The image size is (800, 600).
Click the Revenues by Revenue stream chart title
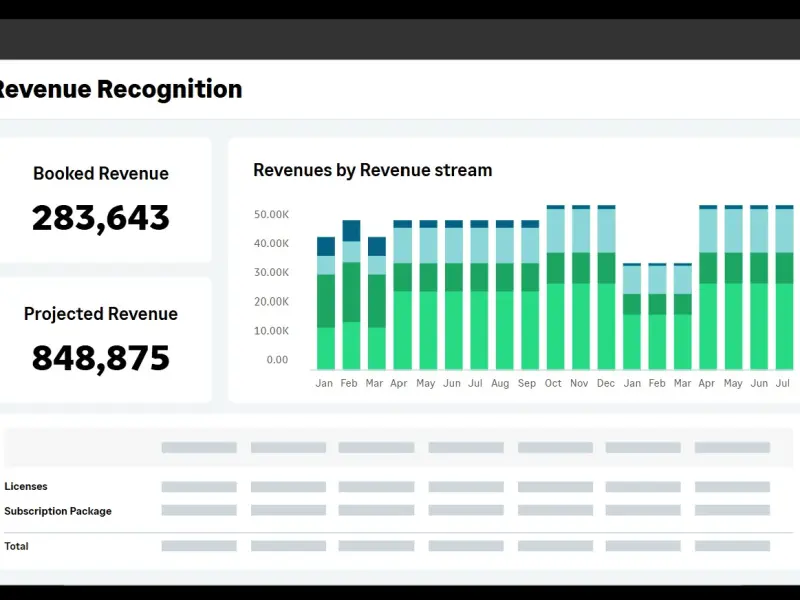point(372,170)
